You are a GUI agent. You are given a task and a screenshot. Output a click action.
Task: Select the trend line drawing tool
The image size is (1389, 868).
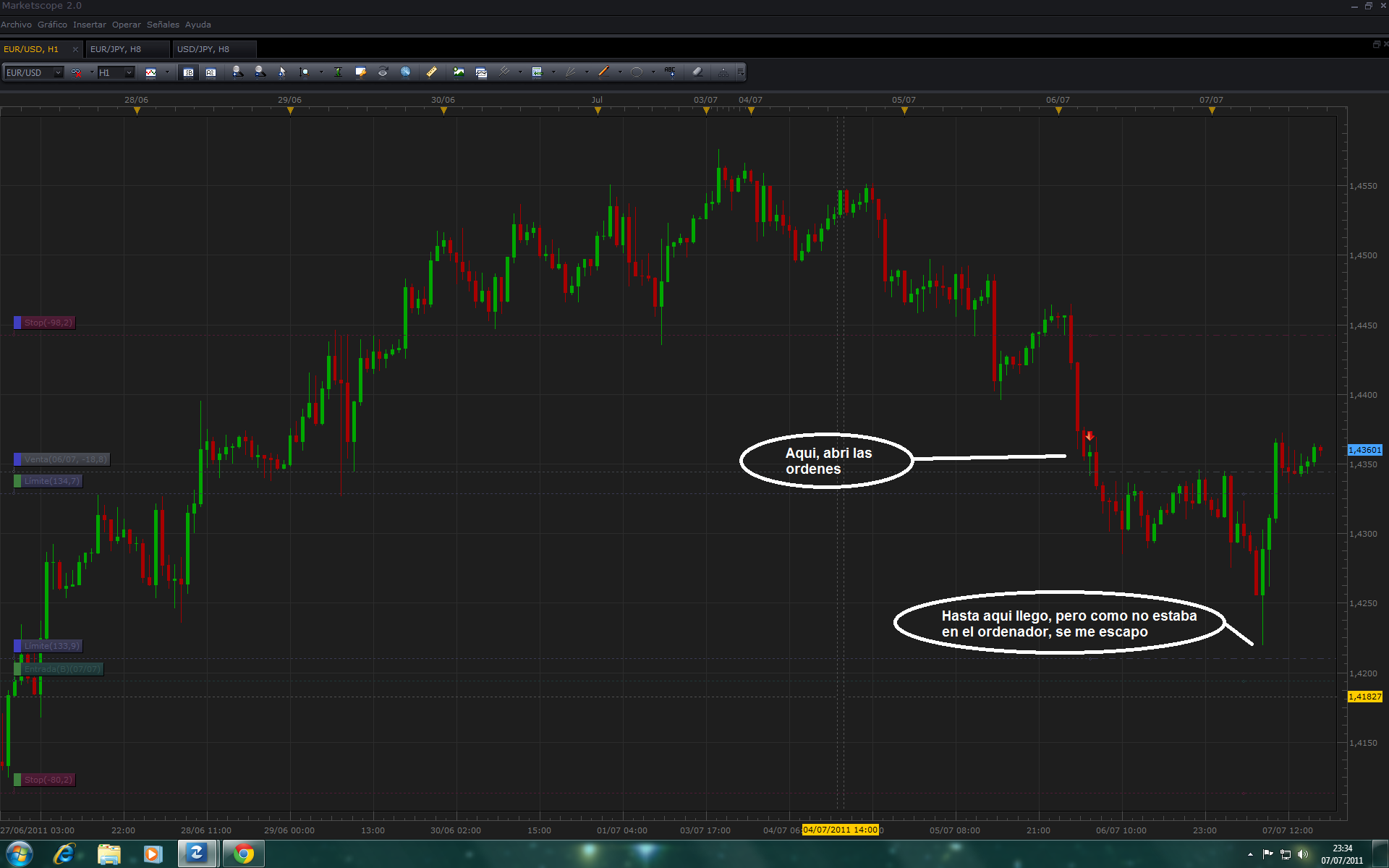pyautogui.click(x=603, y=72)
